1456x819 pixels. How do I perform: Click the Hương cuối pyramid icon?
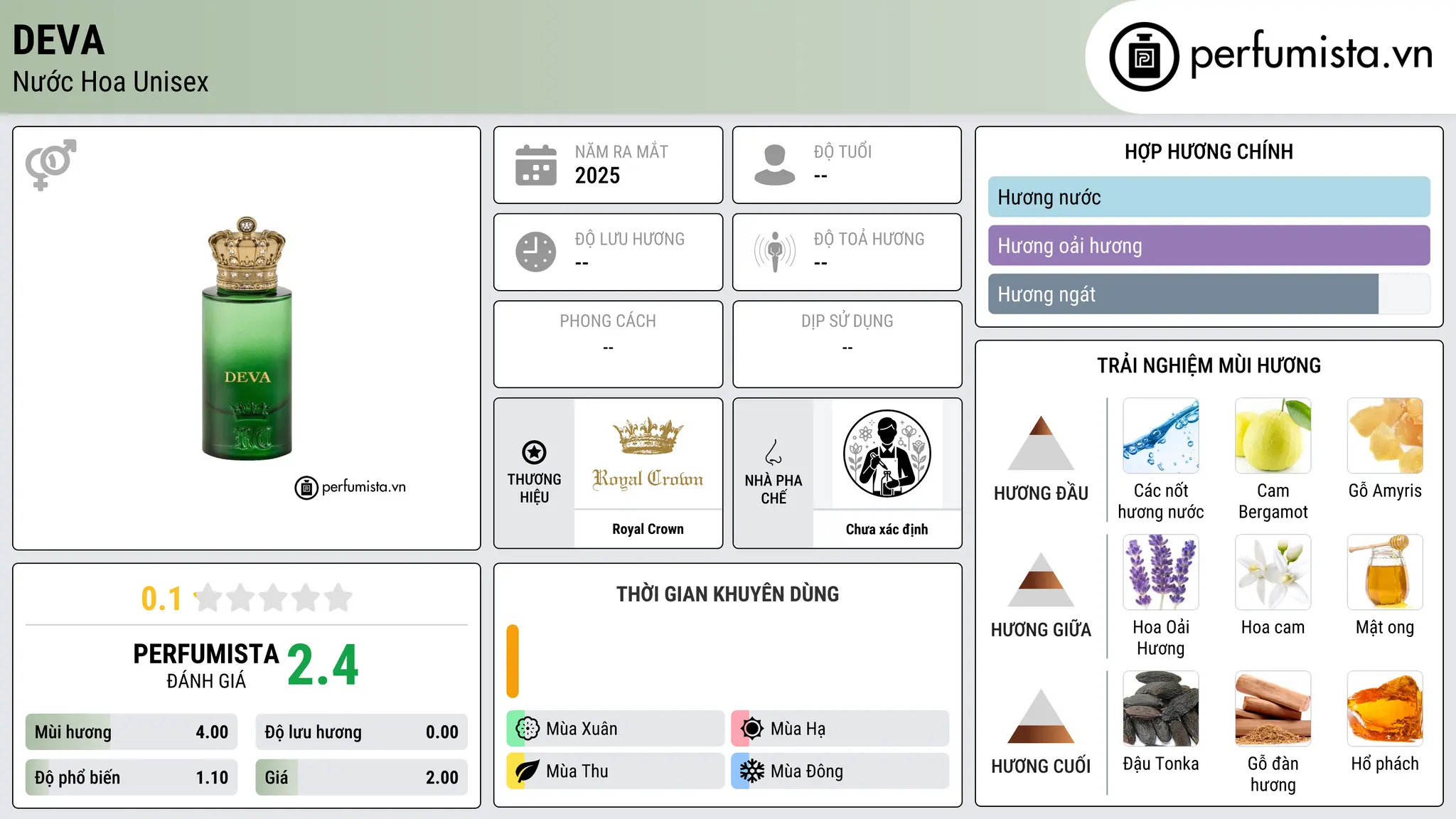point(1041,716)
